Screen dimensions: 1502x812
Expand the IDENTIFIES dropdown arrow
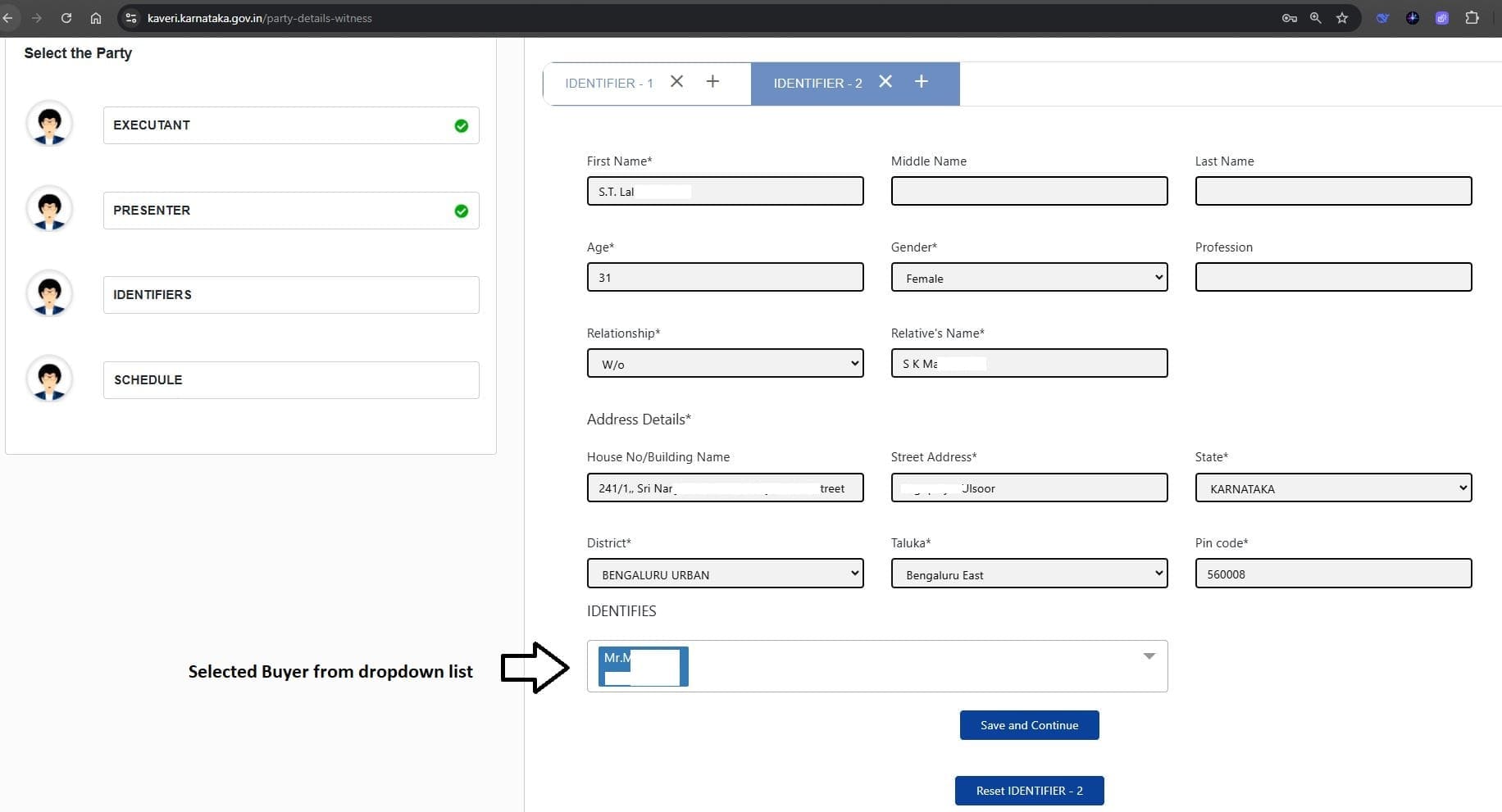tap(1149, 656)
